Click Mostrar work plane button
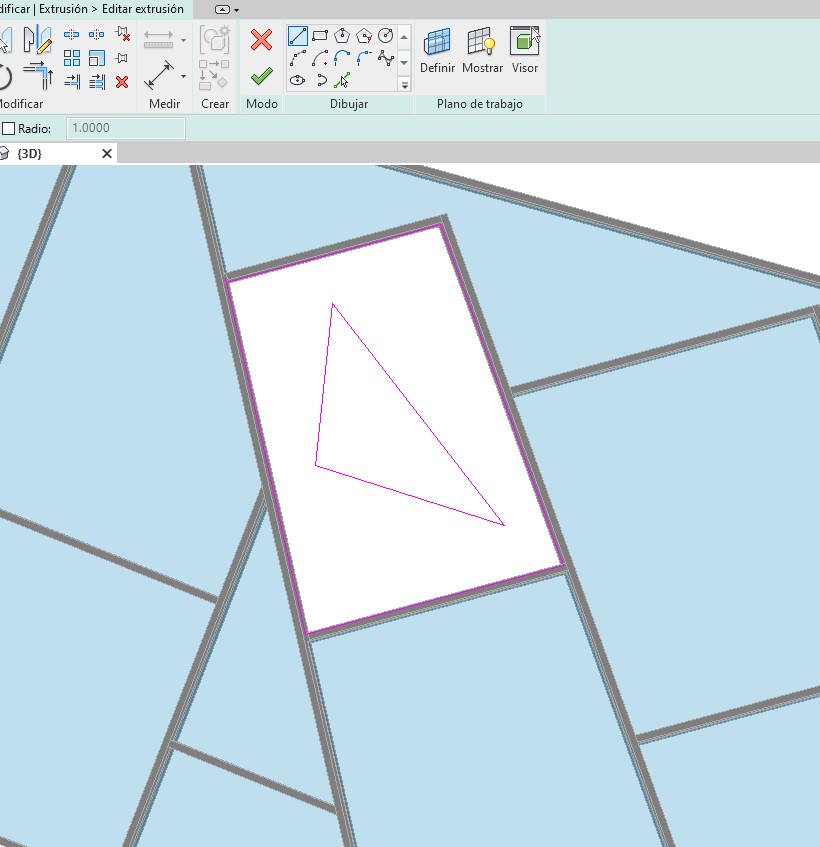The image size is (820, 847). coord(482,50)
